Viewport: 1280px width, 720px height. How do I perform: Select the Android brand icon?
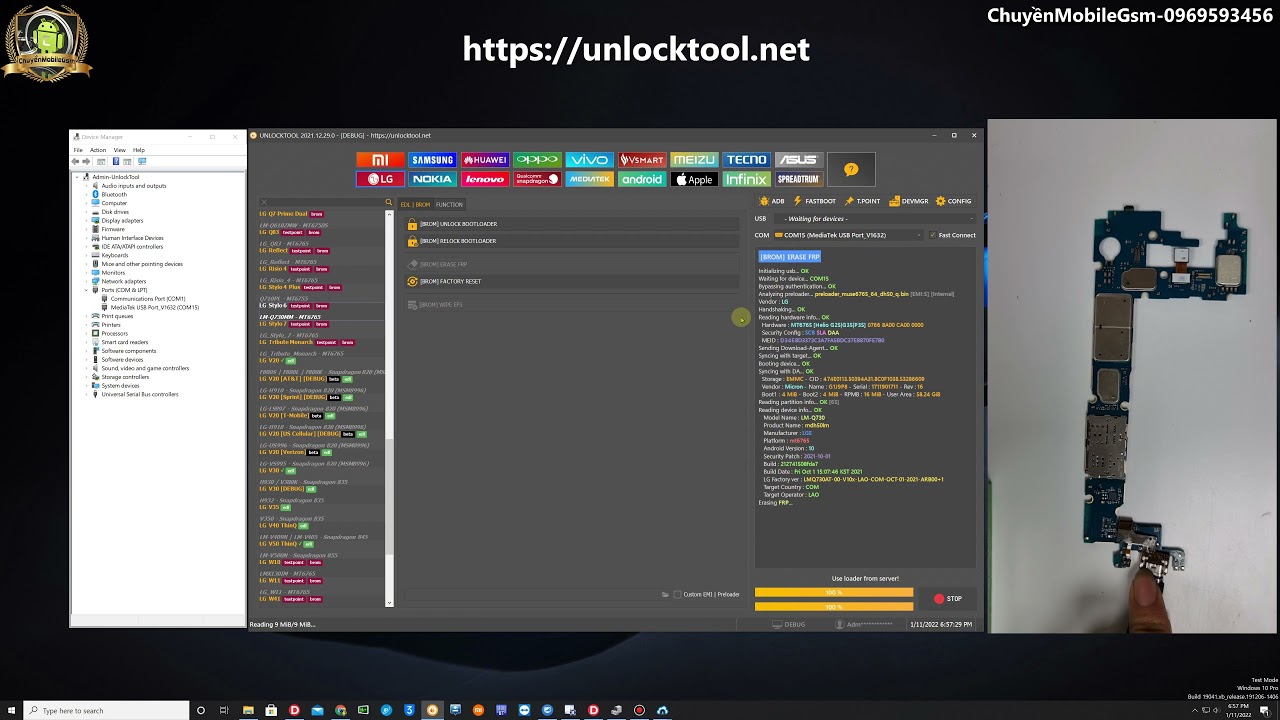pyautogui.click(x=641, y=179)
